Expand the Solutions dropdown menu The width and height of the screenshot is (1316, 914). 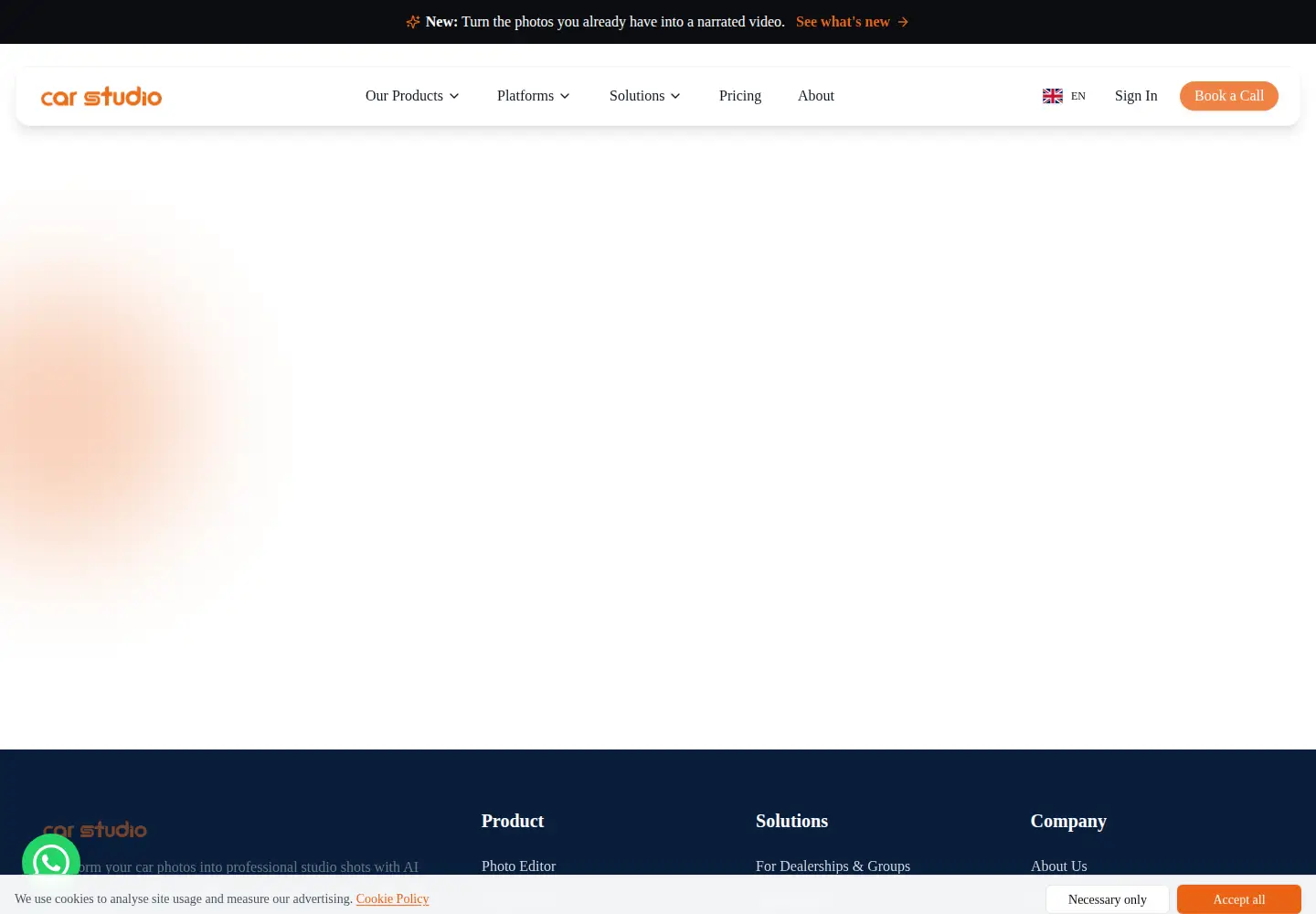[645, 96]
